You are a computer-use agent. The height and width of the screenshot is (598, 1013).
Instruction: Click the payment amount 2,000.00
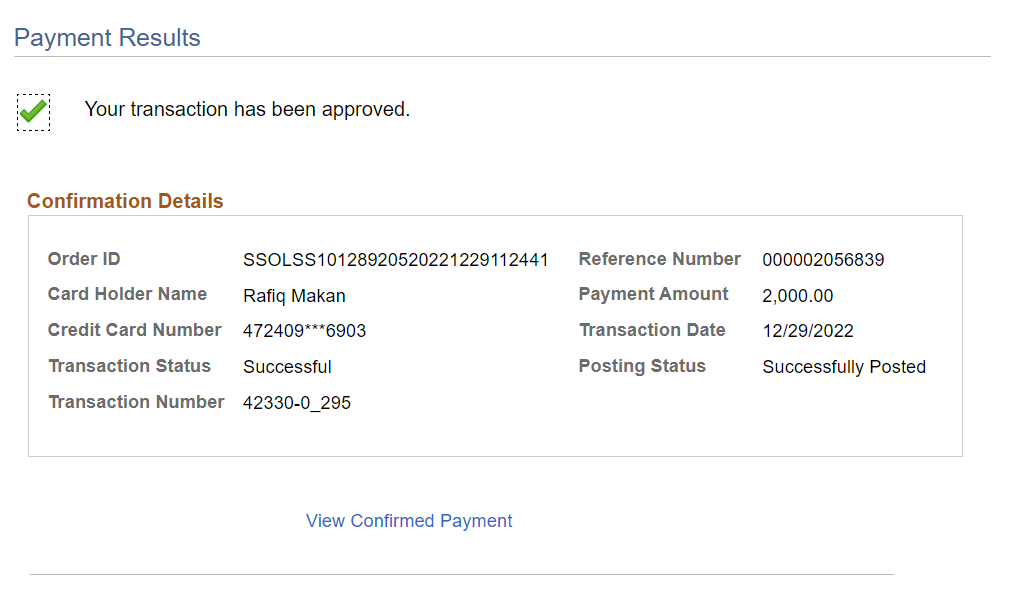(x=797, y=296)
